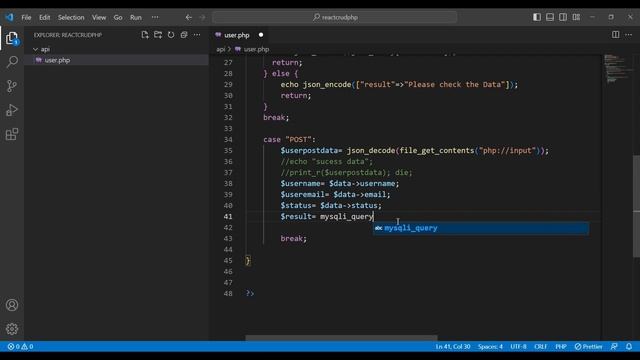Collapse all folders in Explorer
Viewport: 640px width, 360px height.
[x=184, y=35]
